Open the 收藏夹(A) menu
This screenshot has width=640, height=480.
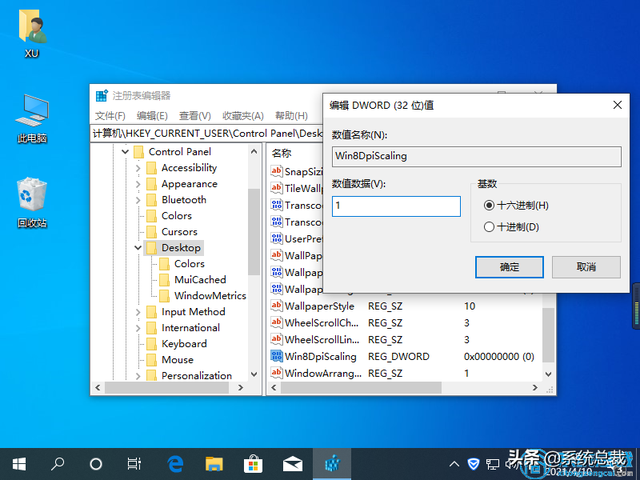243,116
